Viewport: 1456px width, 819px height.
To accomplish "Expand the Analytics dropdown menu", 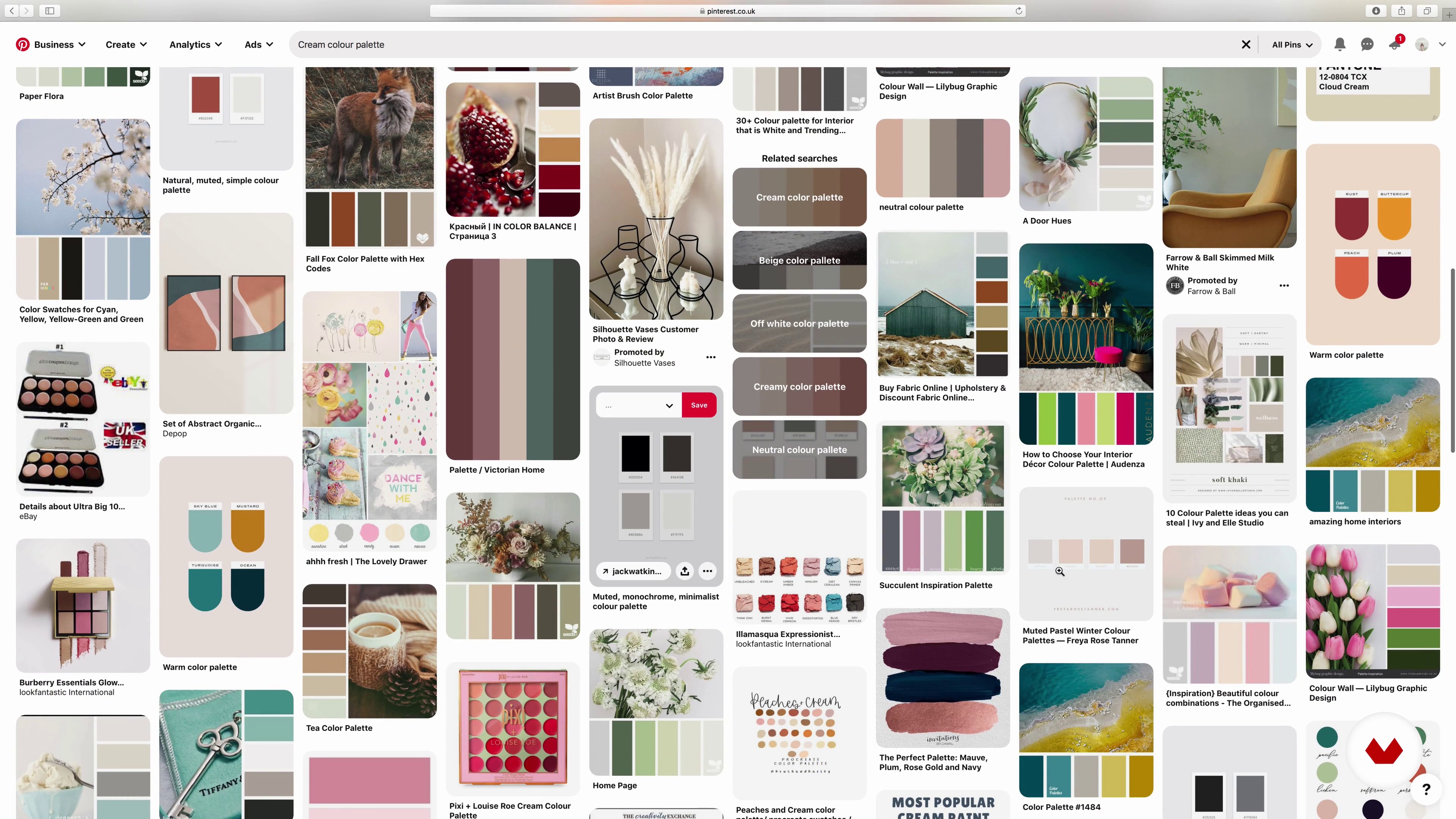I will point(196,45).
